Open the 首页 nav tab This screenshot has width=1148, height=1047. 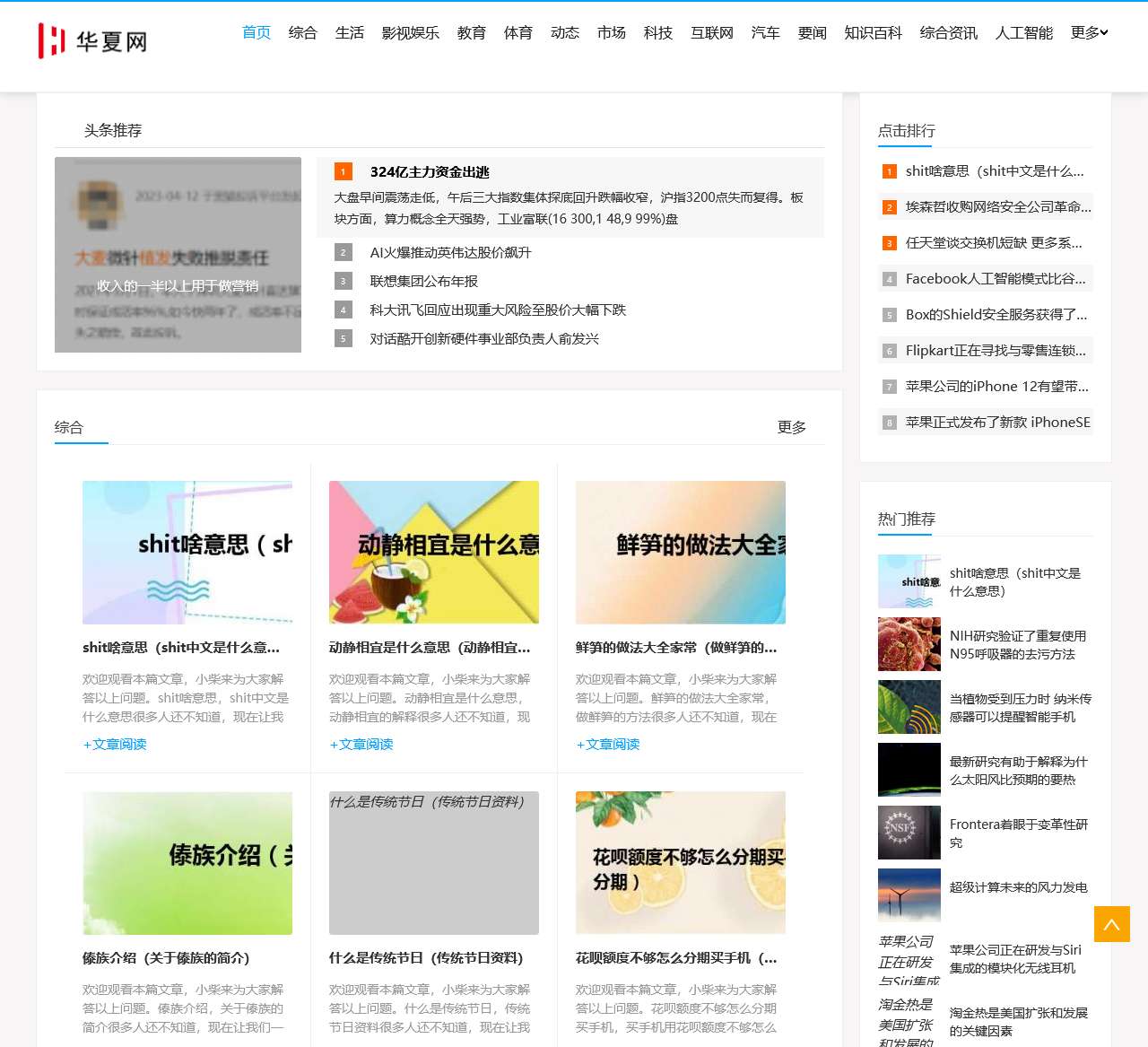click(257, 32)
